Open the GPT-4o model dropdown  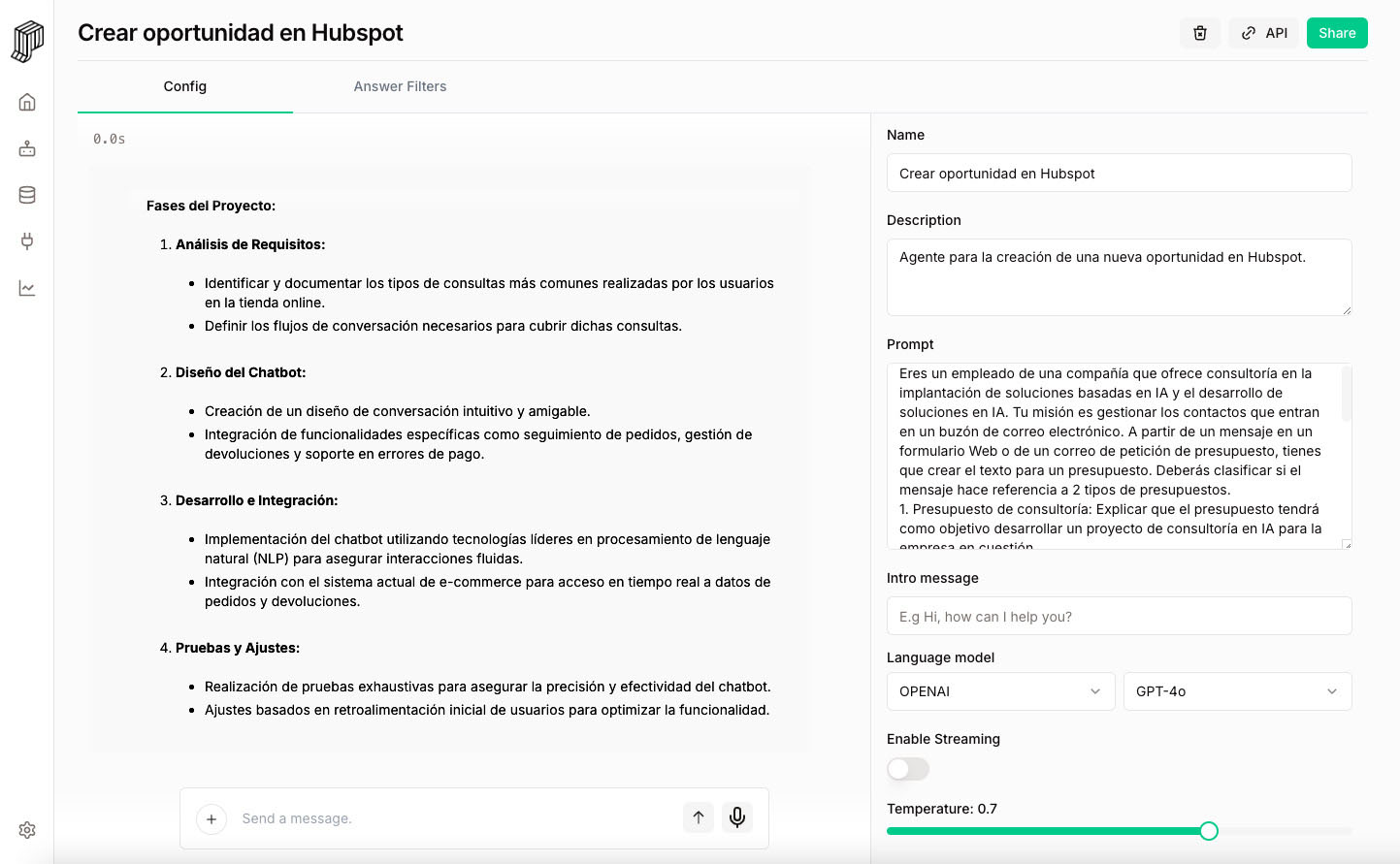pyautogui.click(x=1237, y=691)
